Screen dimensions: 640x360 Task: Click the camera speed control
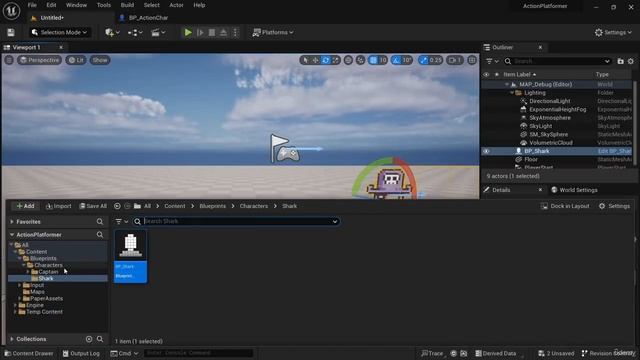click(454, 60)
